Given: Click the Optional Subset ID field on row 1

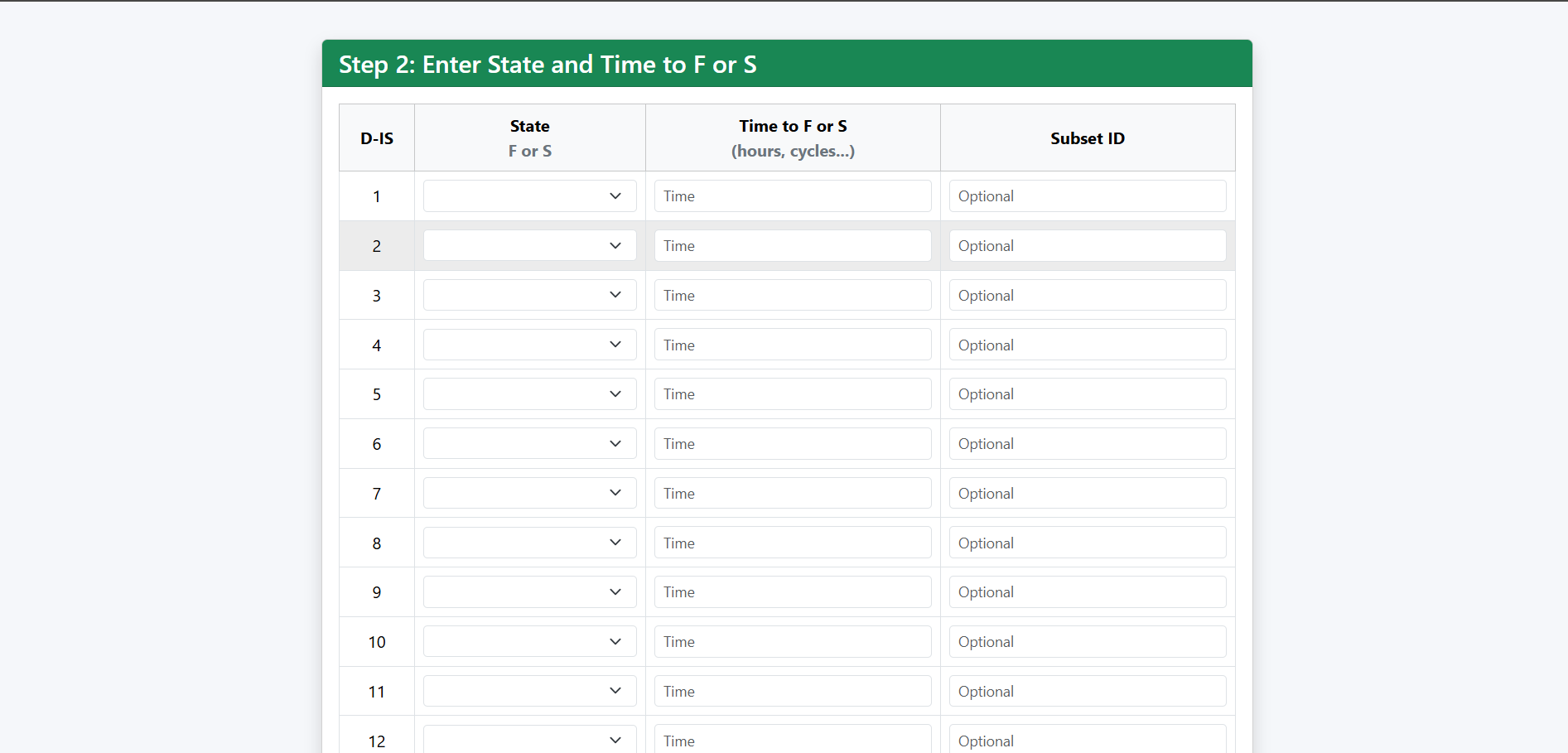Looking at the screenshot, I should point(1087,195).
